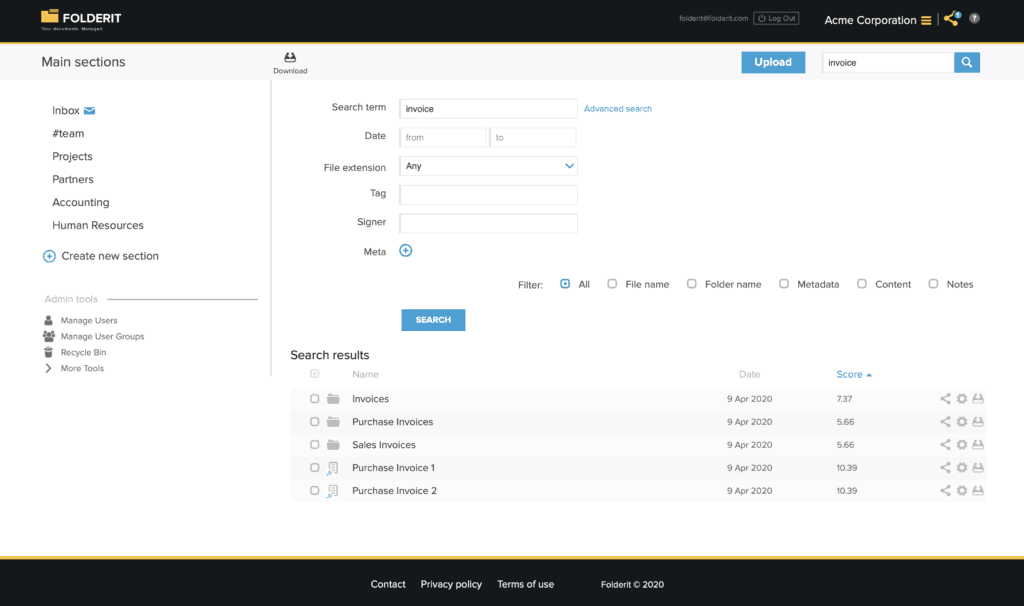Download Purchase Invoice 2 file

pyautogui.click(x=978, y=490)
